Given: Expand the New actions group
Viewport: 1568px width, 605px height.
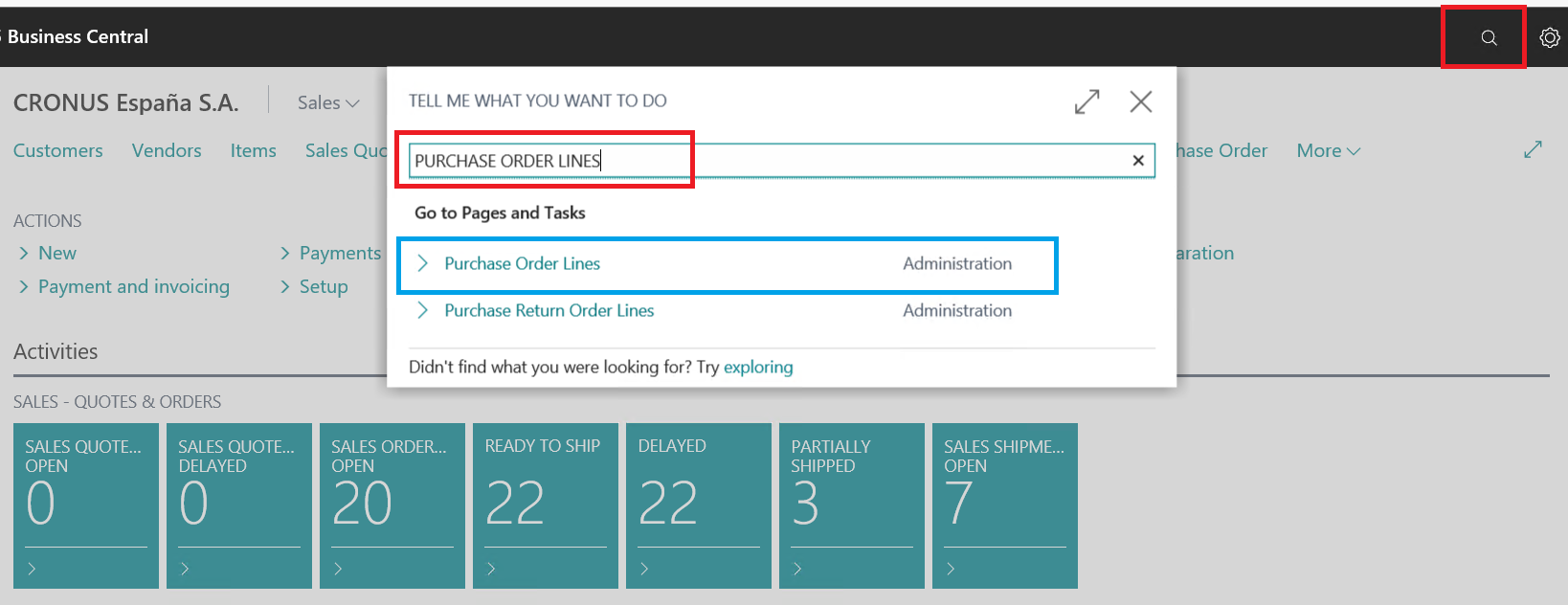Looking at the screenshot, I should click(48, 253).
